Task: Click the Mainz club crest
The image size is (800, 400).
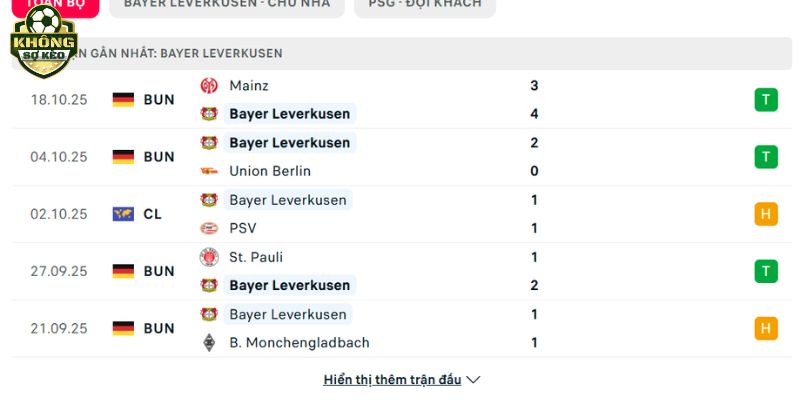Action: click(x=209, y=86)
